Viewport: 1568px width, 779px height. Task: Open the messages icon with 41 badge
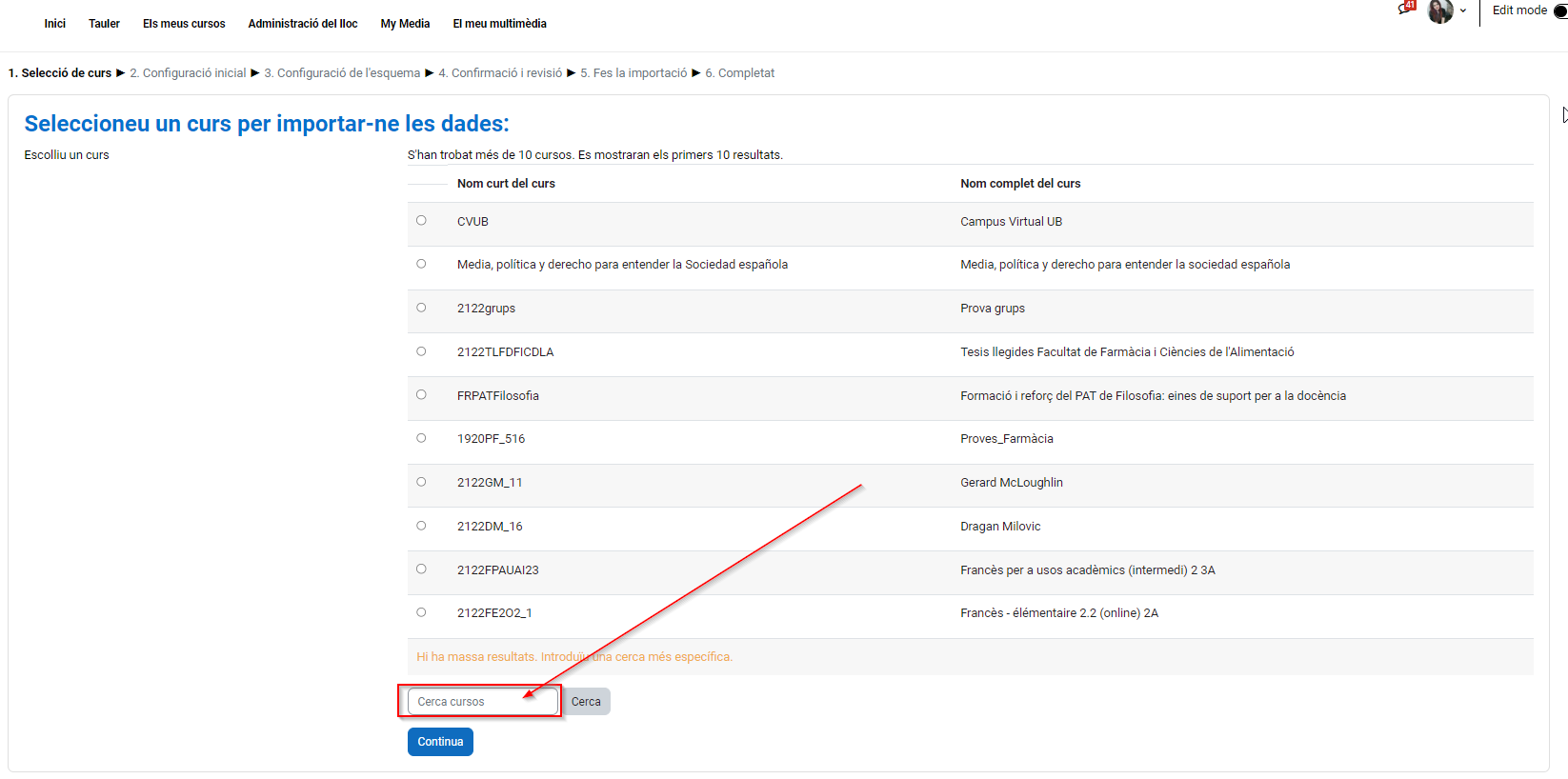coord(1405,10)
